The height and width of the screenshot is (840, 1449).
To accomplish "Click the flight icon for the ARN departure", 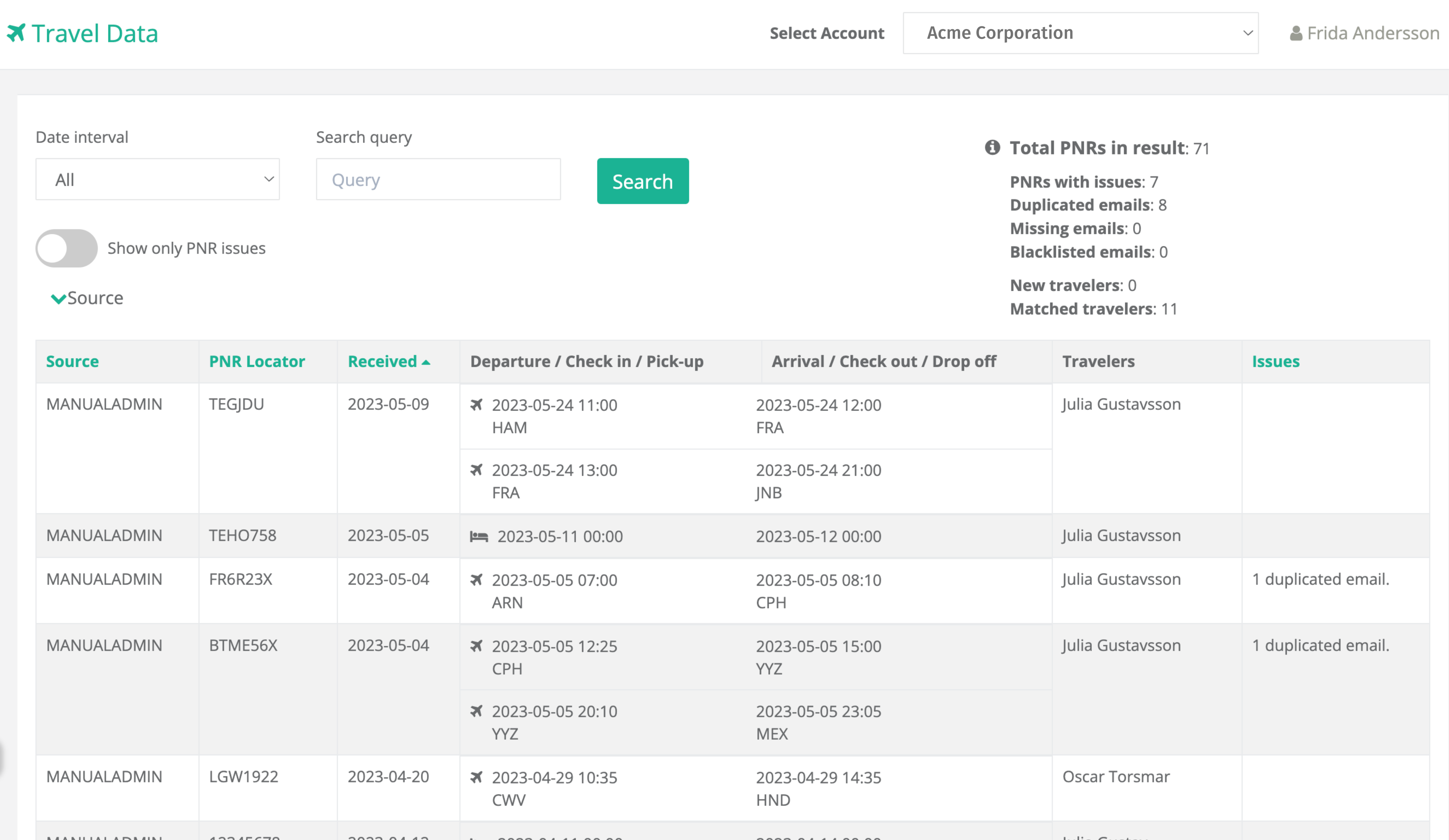I will pos(477,580).
